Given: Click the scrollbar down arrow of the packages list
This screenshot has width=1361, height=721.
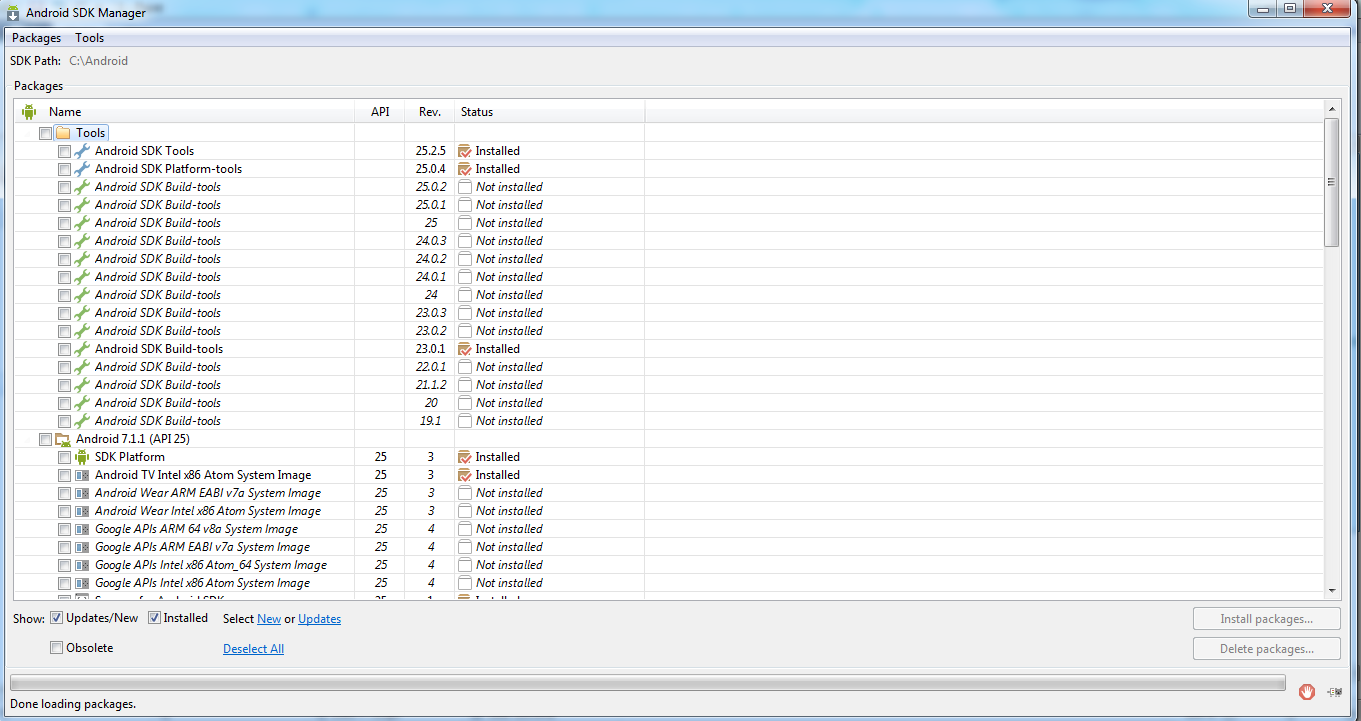Looking at the screenshot, I should click(1331, 591).
